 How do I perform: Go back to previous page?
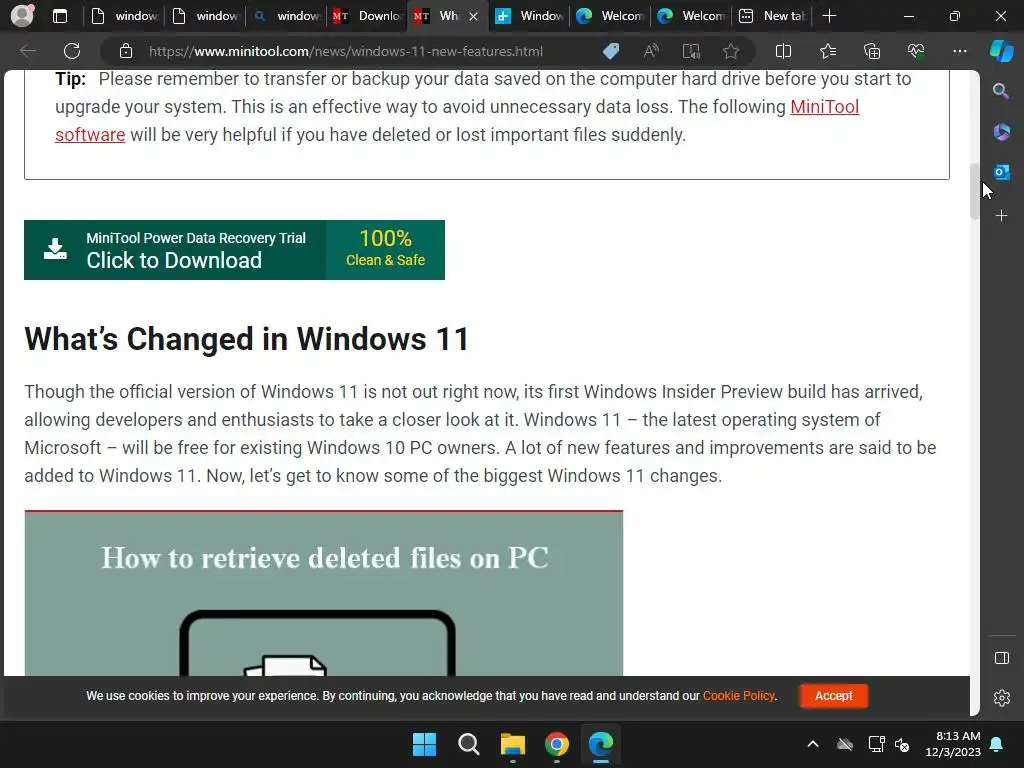(x=28, y=51)
